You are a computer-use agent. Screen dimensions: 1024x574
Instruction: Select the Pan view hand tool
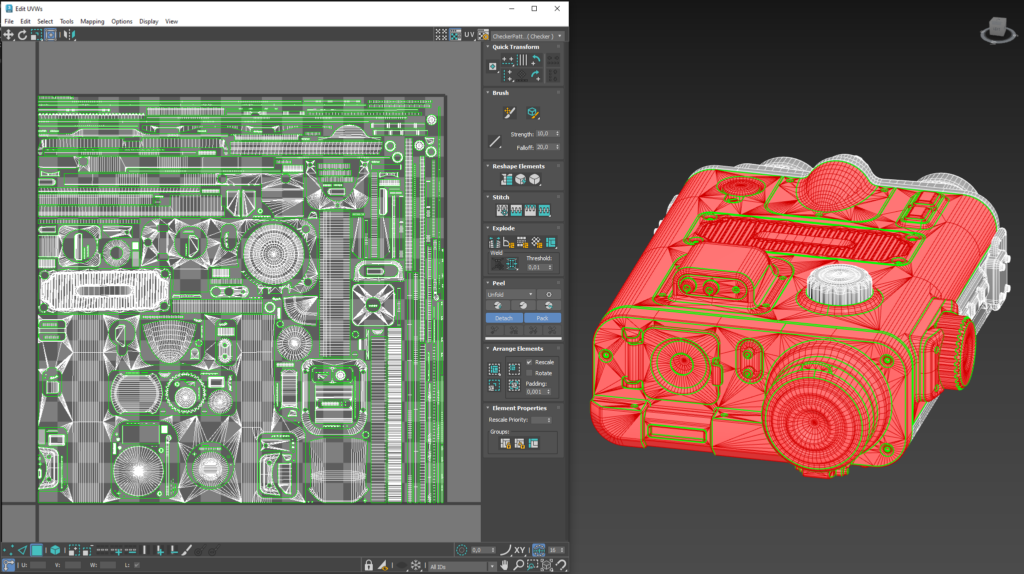pos(505,566)
